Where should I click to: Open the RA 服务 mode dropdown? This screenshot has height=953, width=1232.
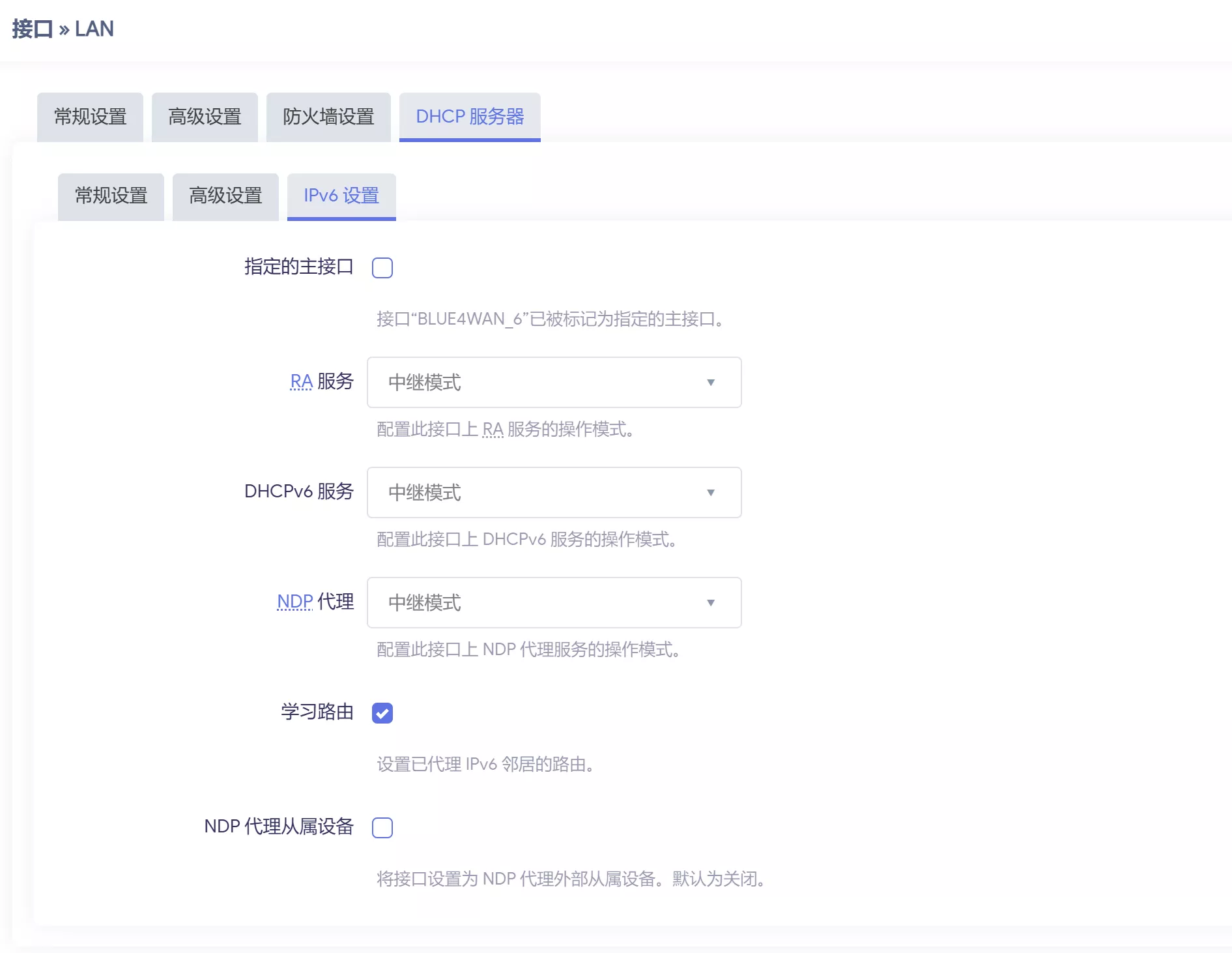click(553, 383)
